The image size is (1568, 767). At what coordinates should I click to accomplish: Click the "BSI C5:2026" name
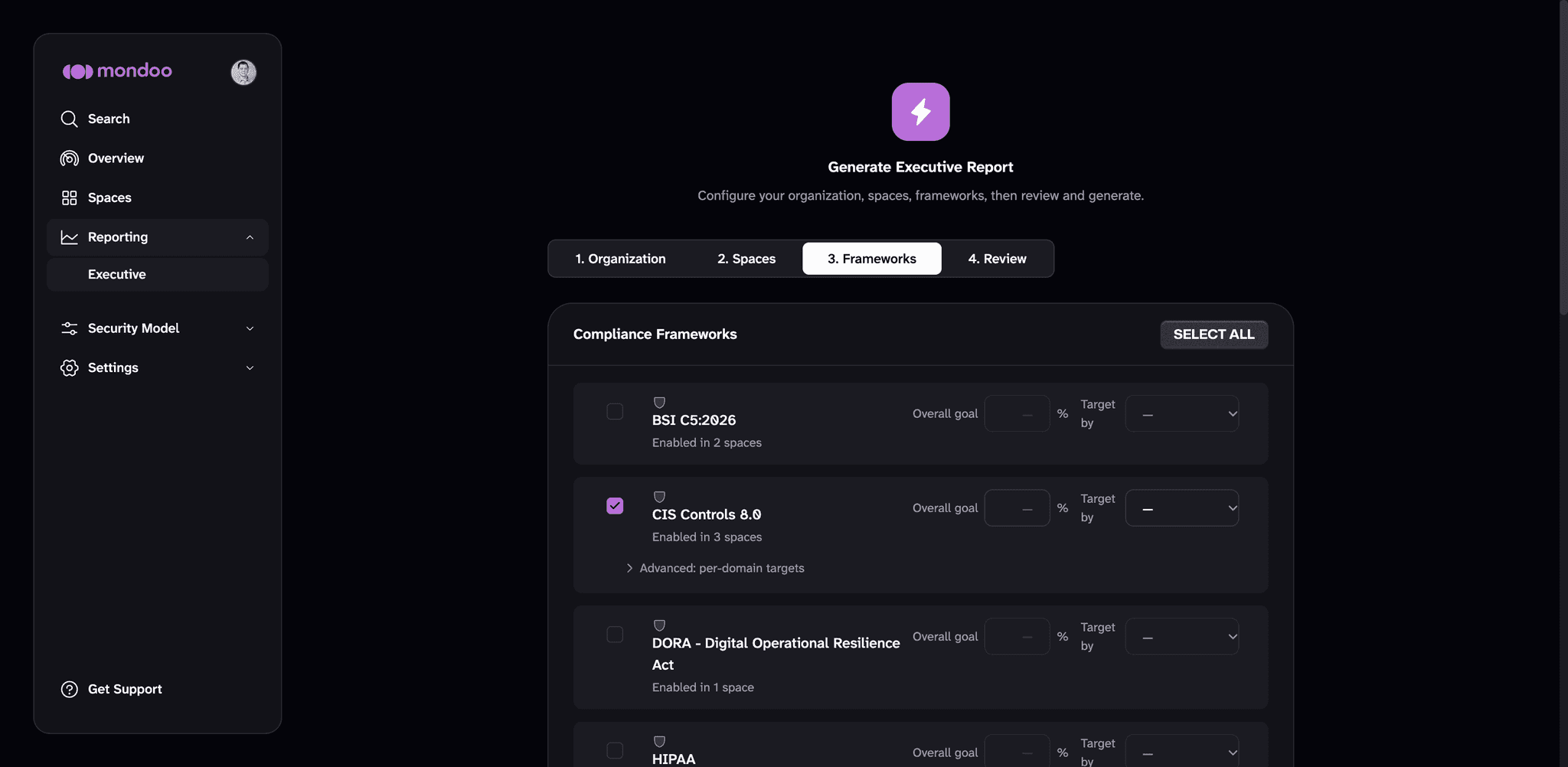pyautogui.click(x=694, y=420)
